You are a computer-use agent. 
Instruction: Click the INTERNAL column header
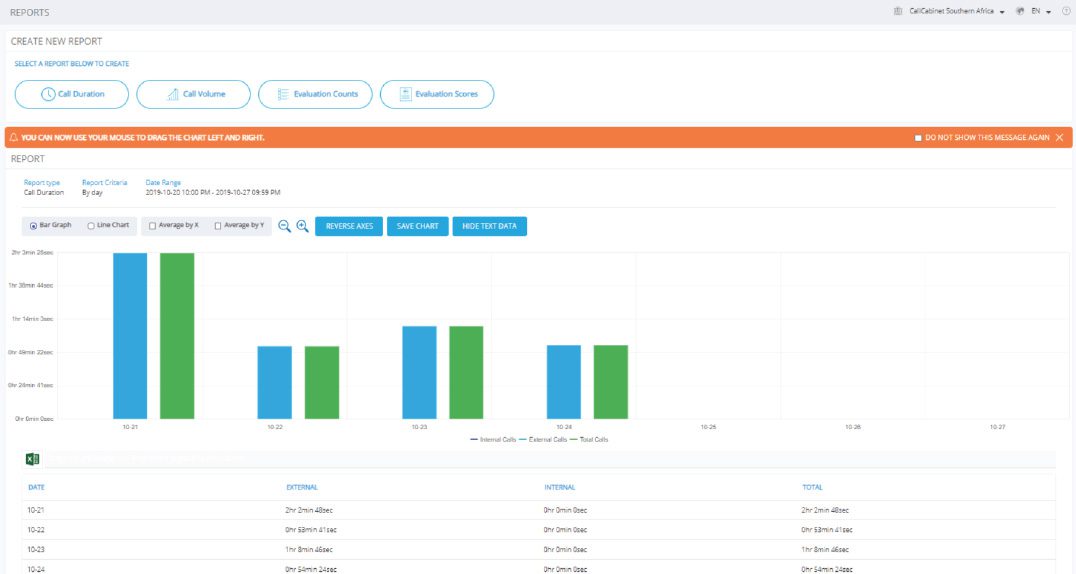coord(559,487)
